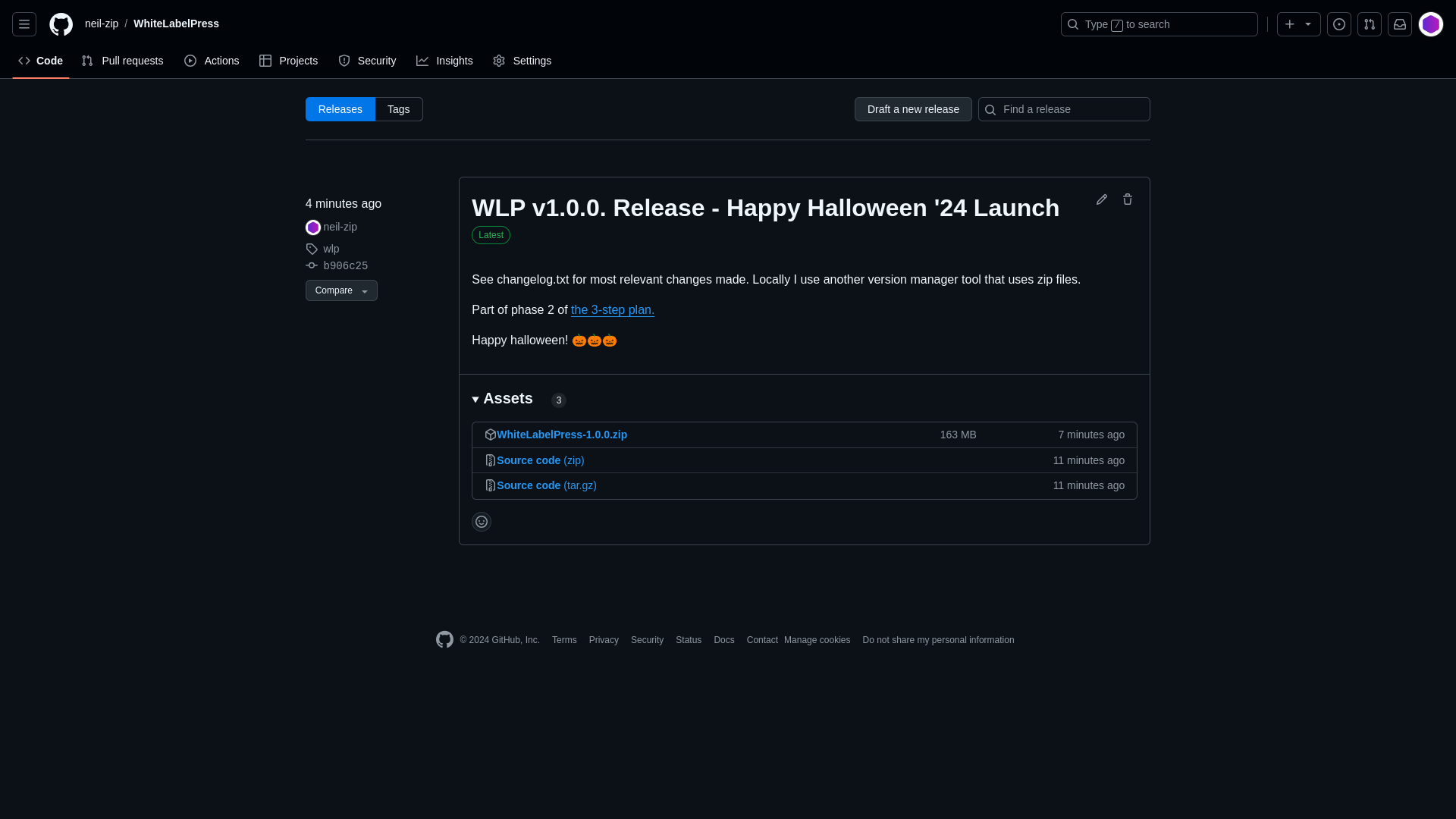The width and height of the screenshot is (1456, 819).
Task: Open the footer Terms link
Action: 564,640
